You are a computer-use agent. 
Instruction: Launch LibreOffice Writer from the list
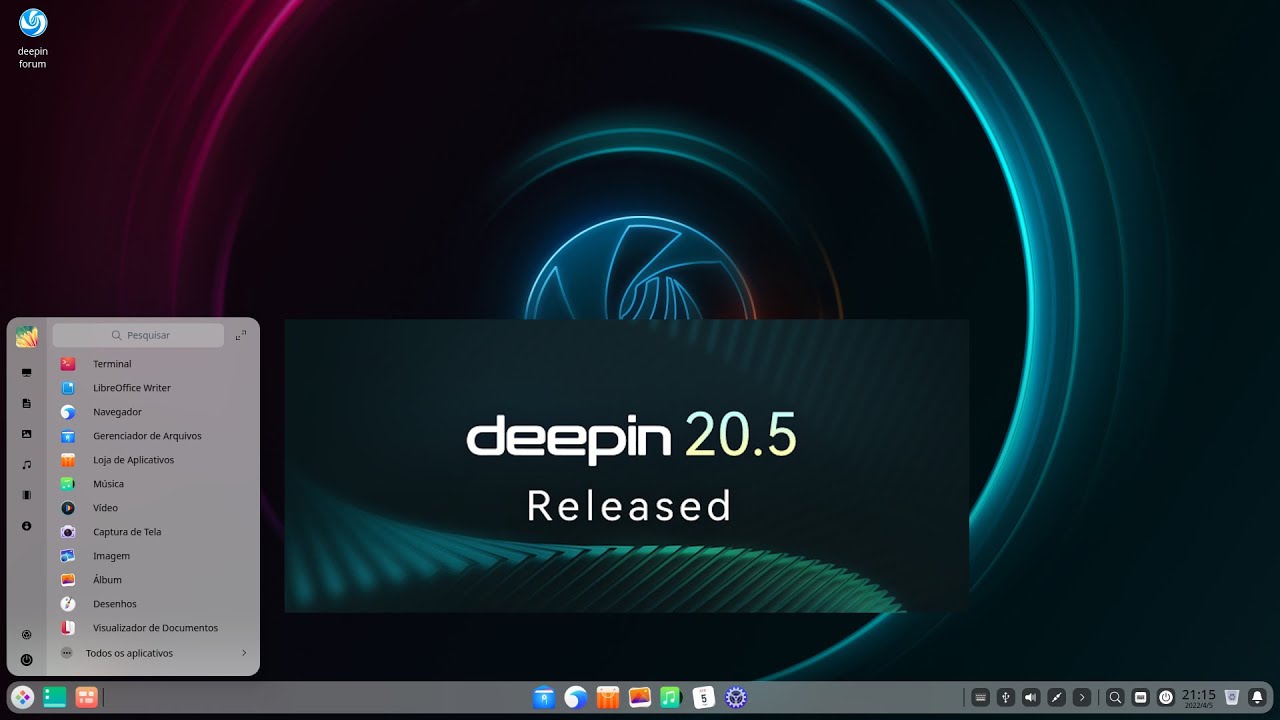point(153,388)
